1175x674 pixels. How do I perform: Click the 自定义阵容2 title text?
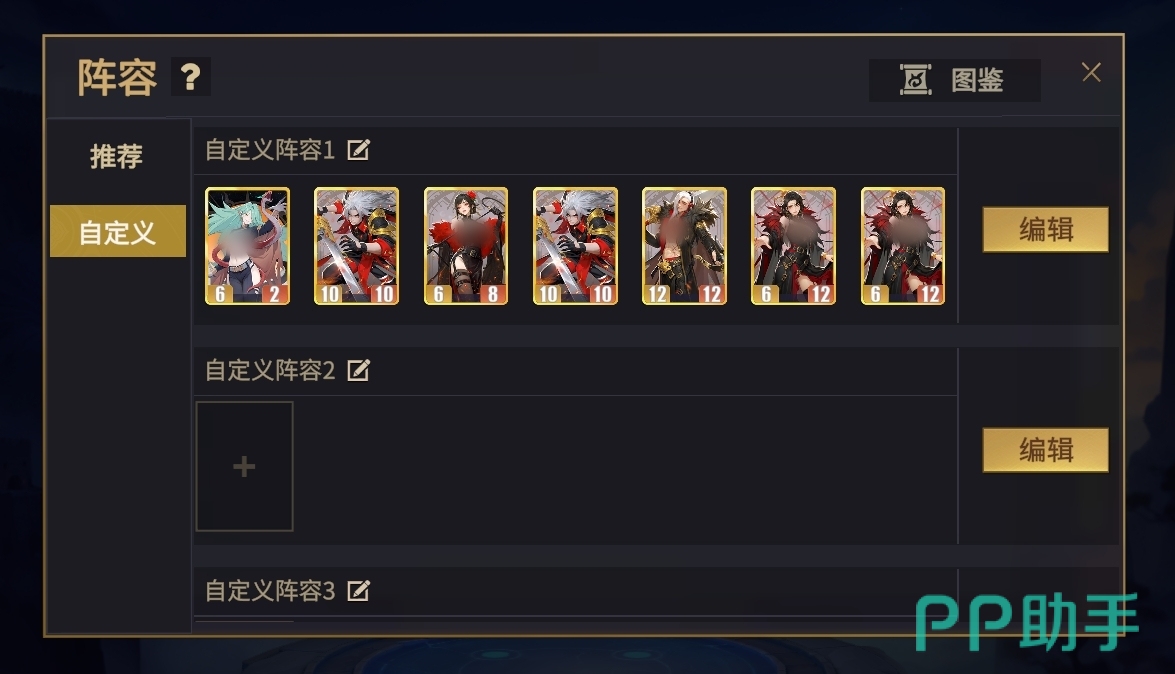[x=270, y=370]
